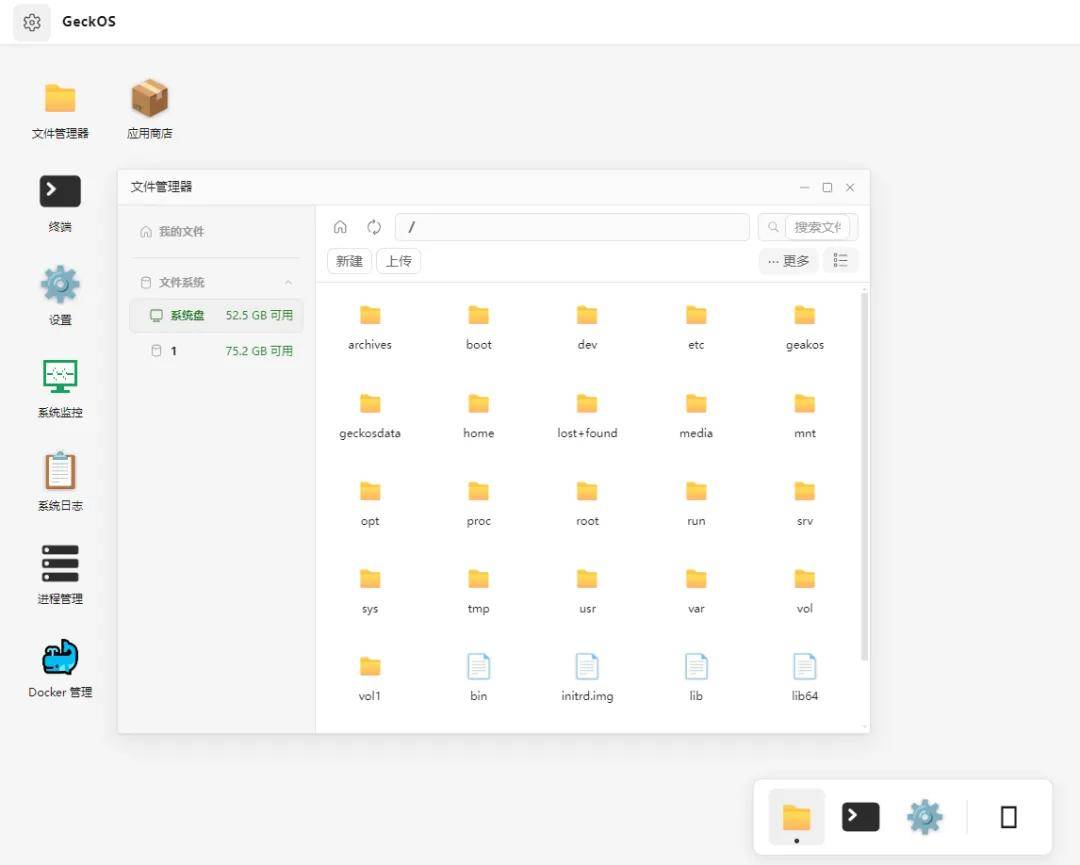Viewport: 1080px width, 865px height.
Task: Click the 上传 upload button
Action: coord(398,261)
